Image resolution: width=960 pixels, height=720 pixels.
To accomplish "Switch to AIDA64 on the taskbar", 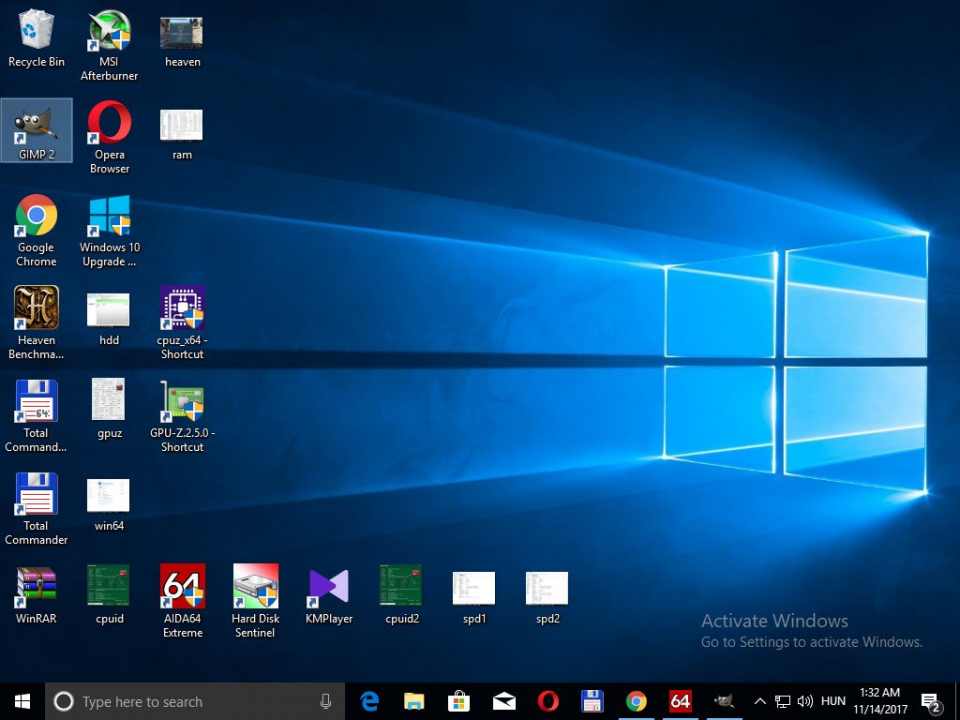I will tap(680, 701).
